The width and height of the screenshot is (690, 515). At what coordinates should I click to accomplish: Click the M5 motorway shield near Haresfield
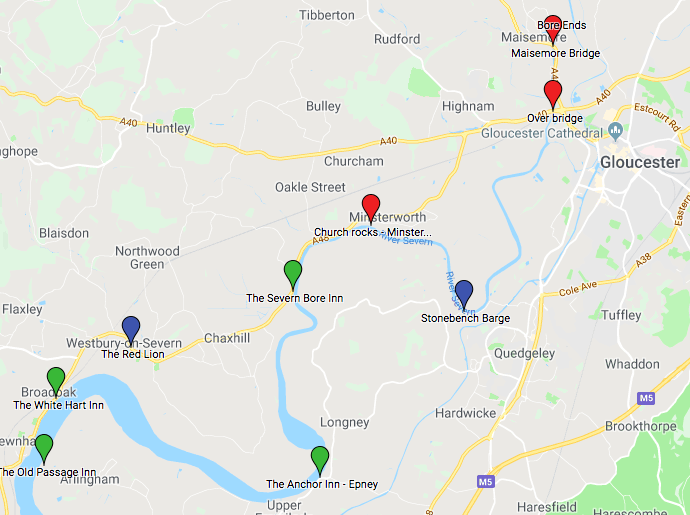485,482
